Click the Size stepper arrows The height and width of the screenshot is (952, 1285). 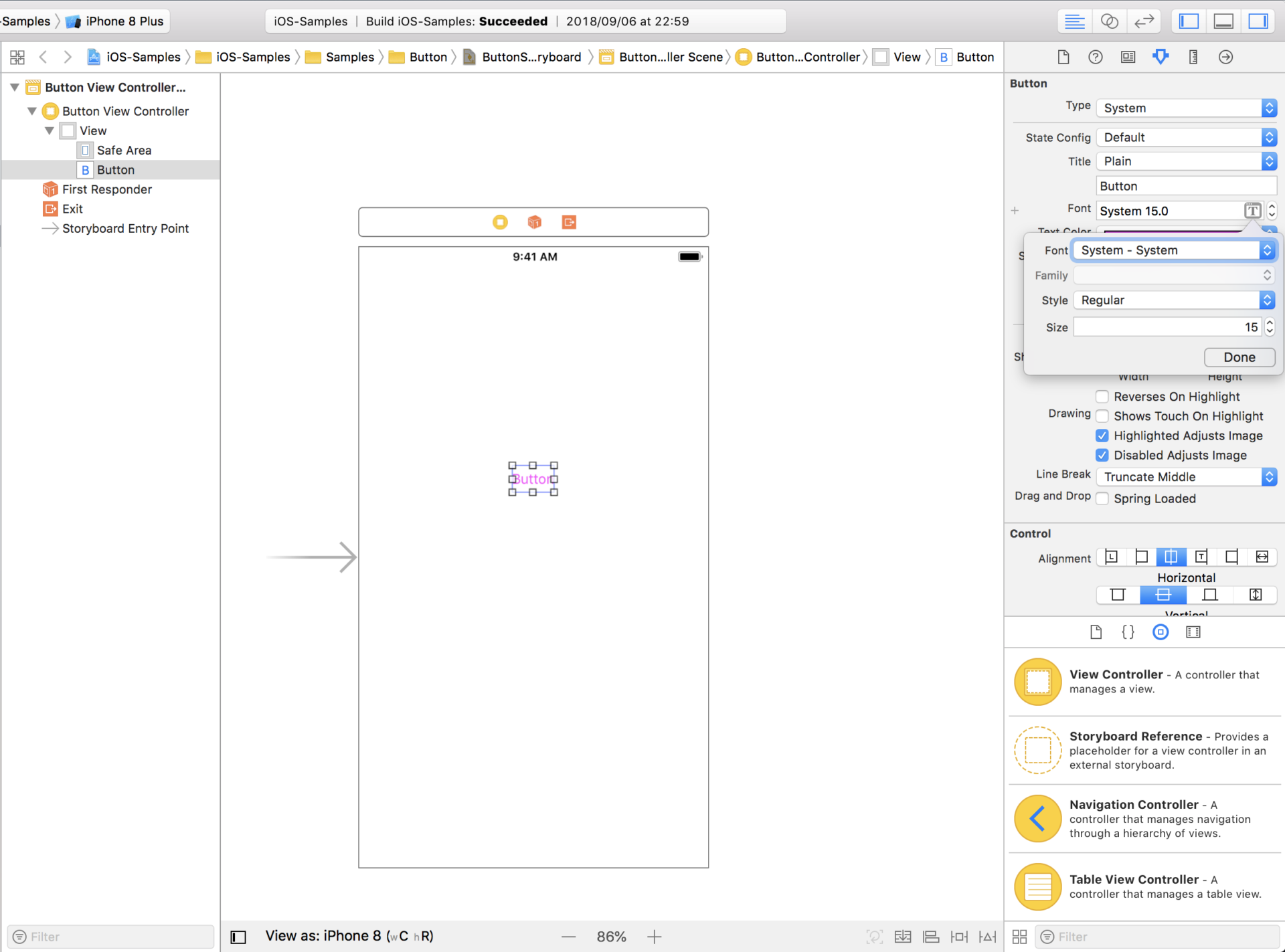pos(1270,327)
